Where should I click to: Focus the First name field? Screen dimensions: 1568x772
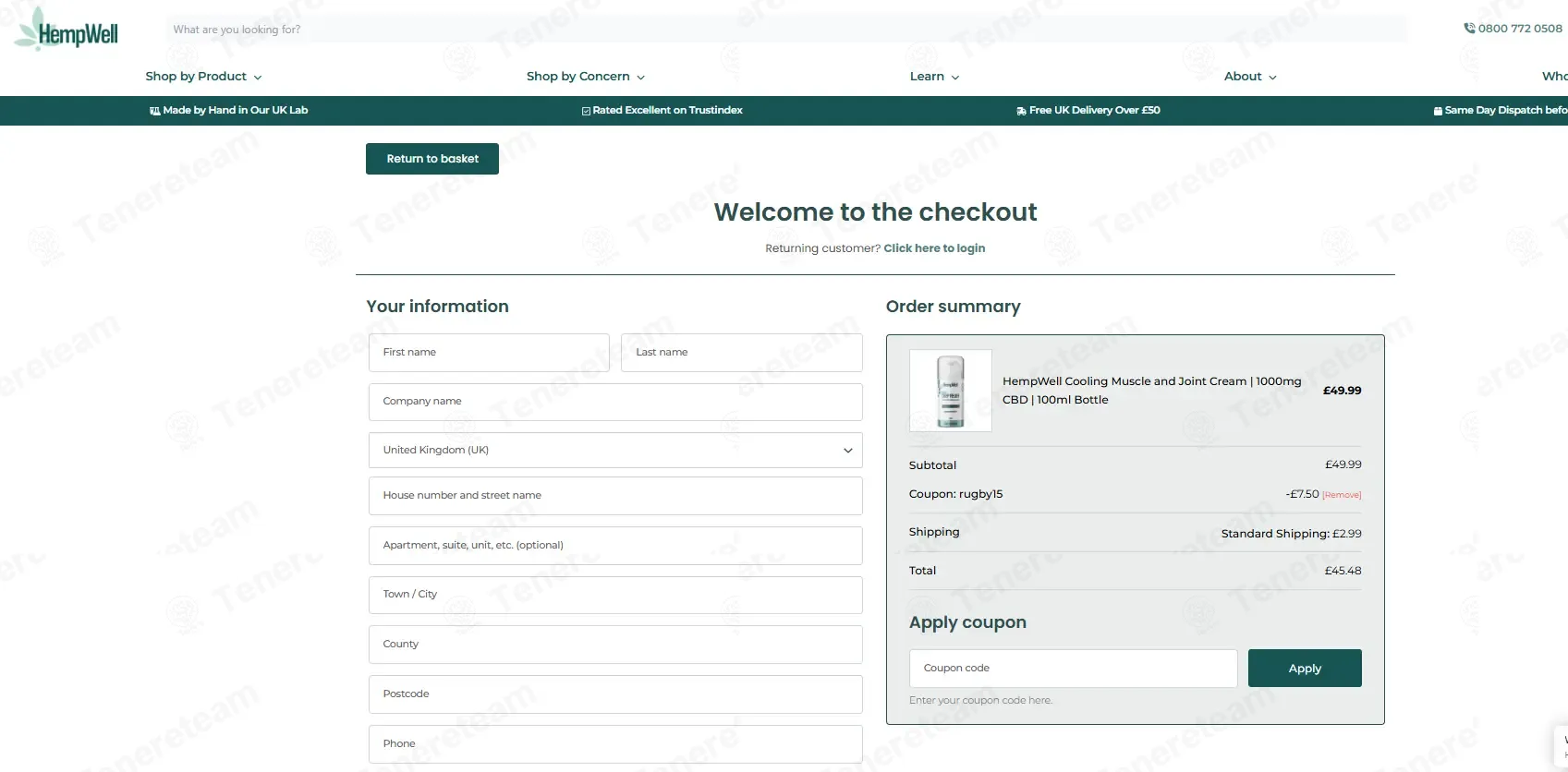(x=489, y=353)
